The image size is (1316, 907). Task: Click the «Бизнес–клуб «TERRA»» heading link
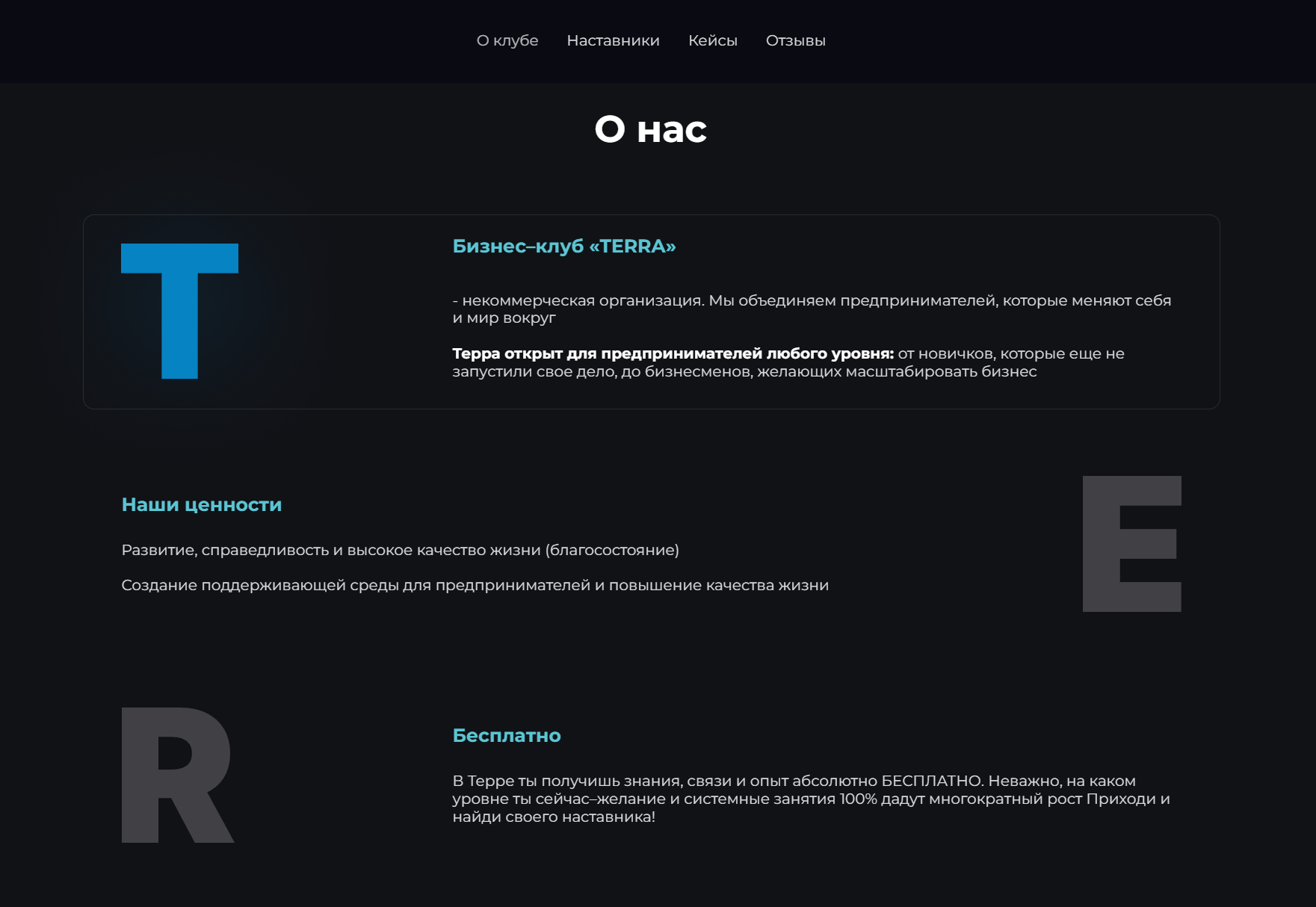click(563, 245)
